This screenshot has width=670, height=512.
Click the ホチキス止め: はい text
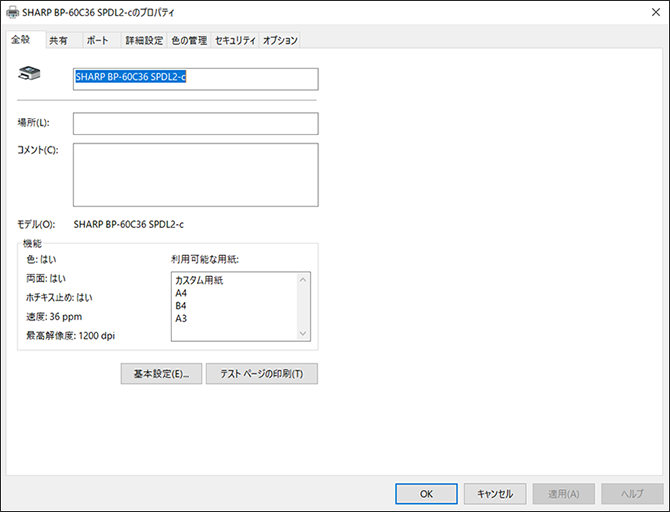[x=59, y=297]
